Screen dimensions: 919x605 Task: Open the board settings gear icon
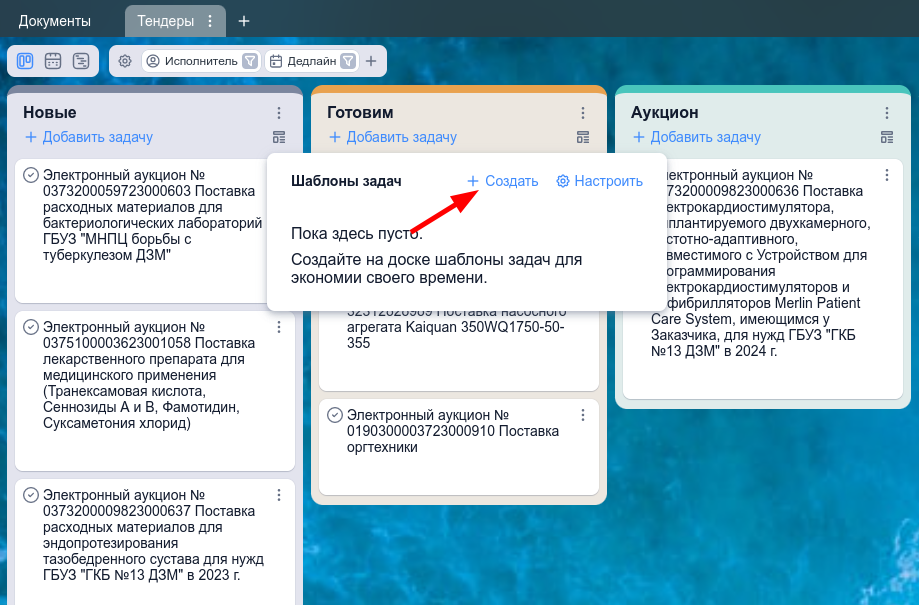(x=125, y=61)
